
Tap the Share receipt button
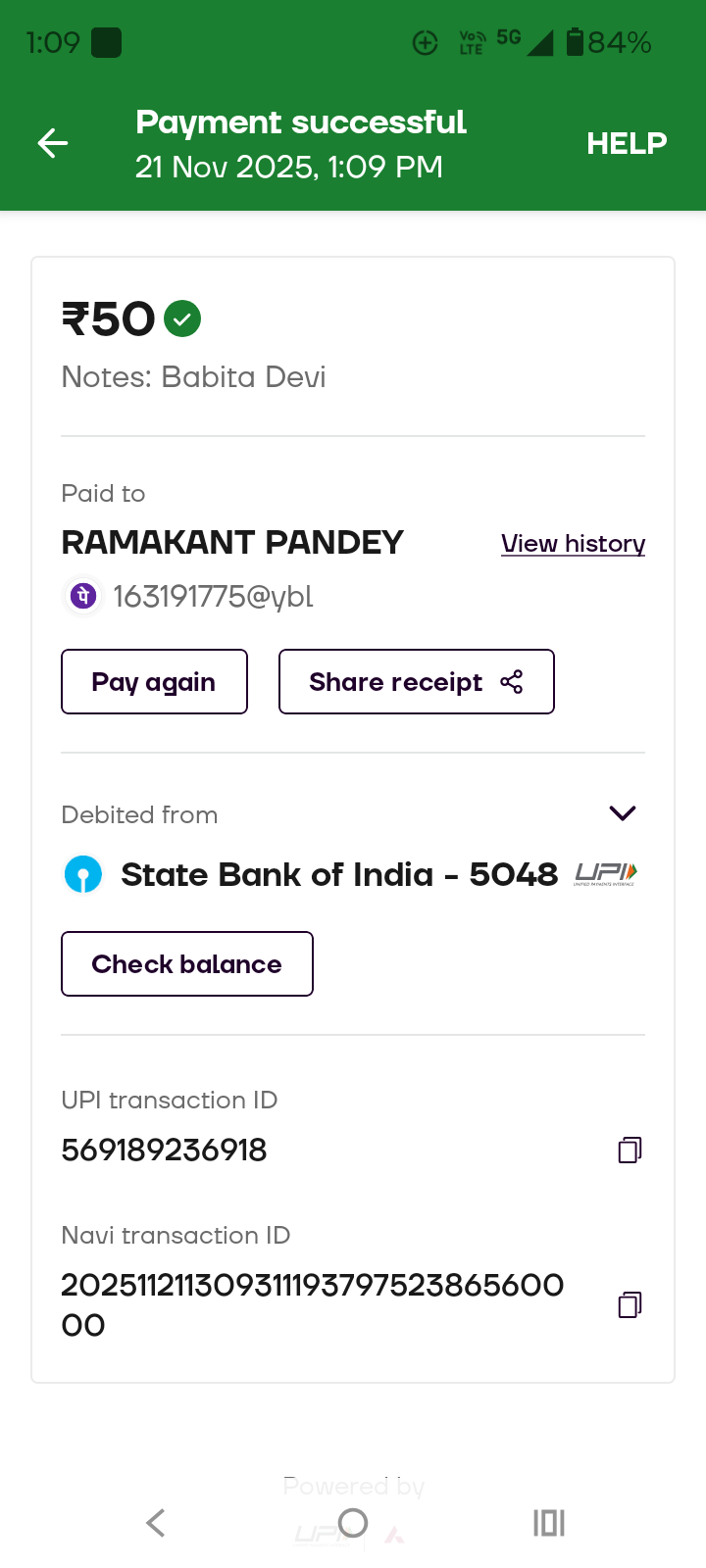[416, 682]
